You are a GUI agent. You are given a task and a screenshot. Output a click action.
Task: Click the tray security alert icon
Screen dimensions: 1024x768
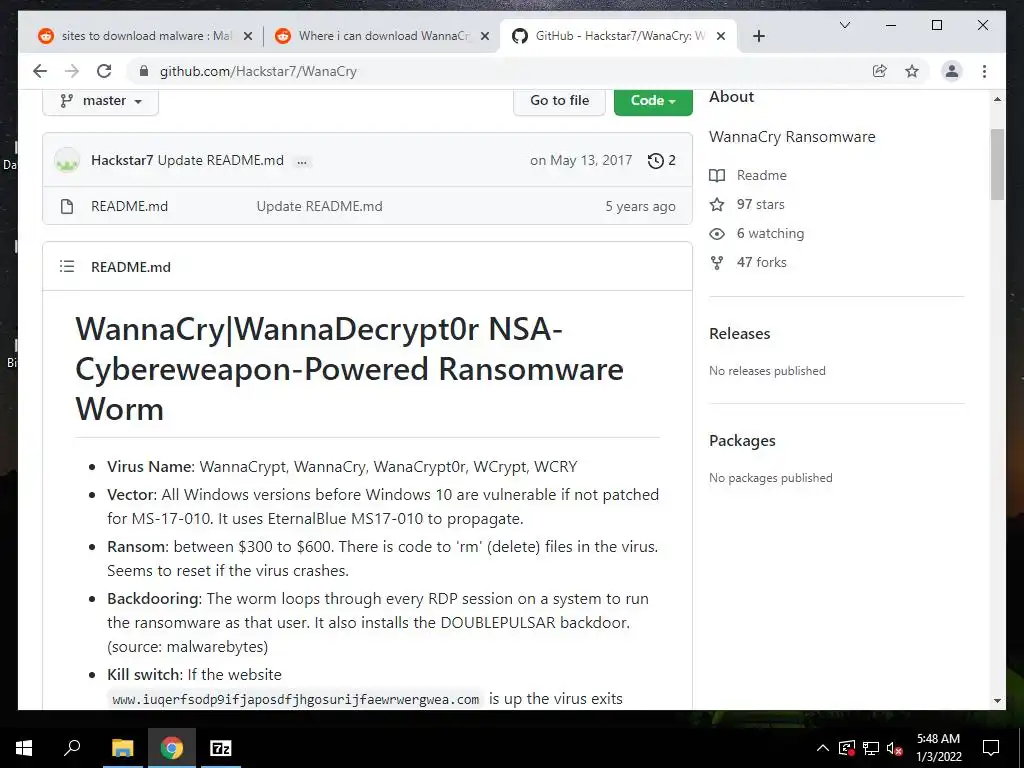click(x=846, y=748)
